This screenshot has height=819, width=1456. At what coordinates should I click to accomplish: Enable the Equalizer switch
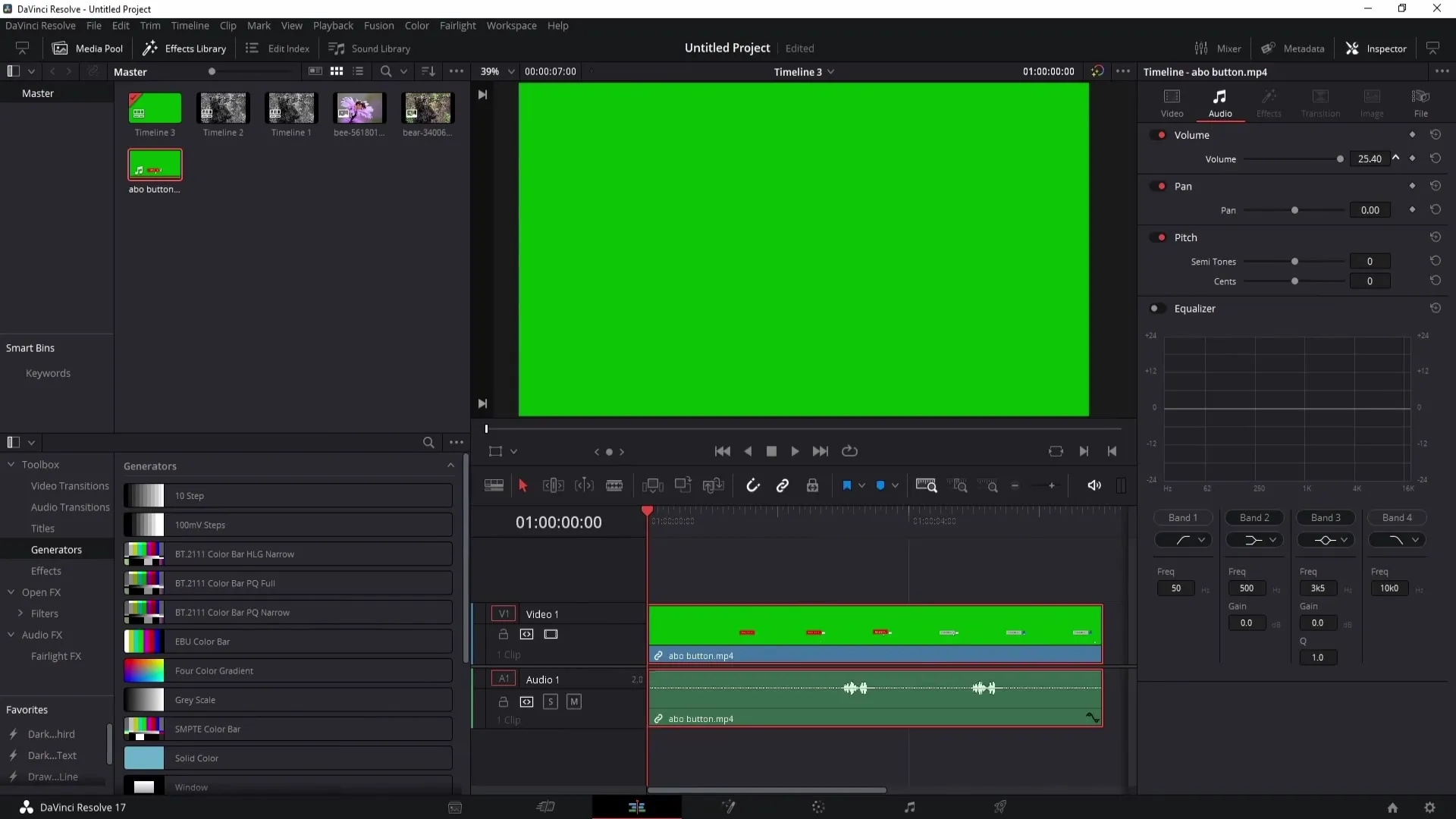click(1158, 309)
